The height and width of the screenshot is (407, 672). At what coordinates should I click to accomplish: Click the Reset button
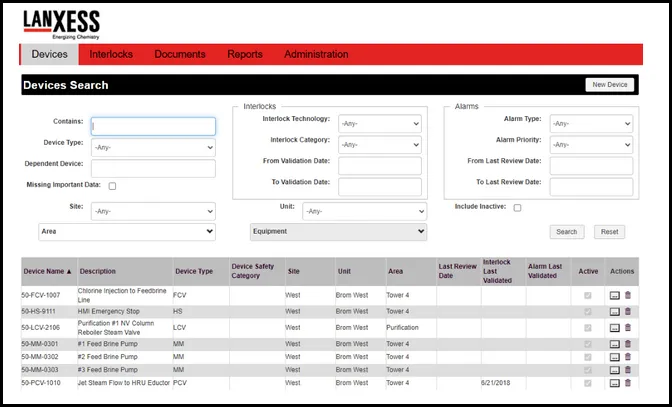pos(609,232)
